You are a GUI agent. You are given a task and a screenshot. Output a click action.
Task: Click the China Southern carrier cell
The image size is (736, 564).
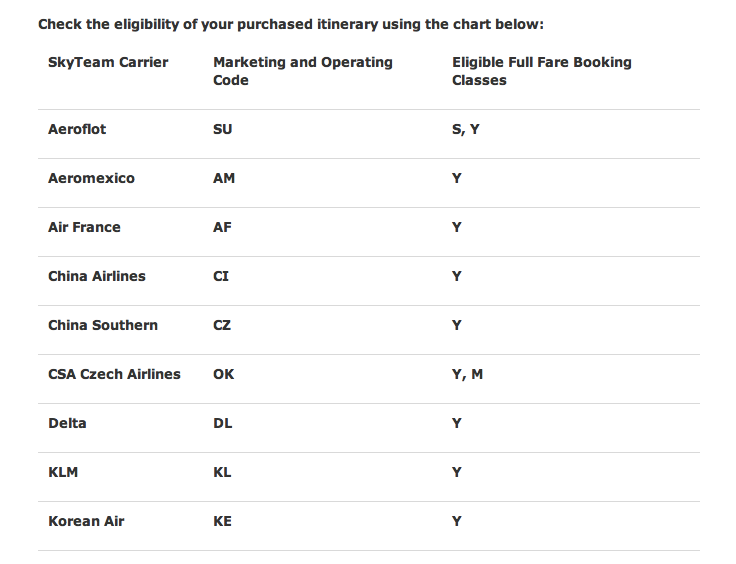pyautogui.click(x=103, y=325)
